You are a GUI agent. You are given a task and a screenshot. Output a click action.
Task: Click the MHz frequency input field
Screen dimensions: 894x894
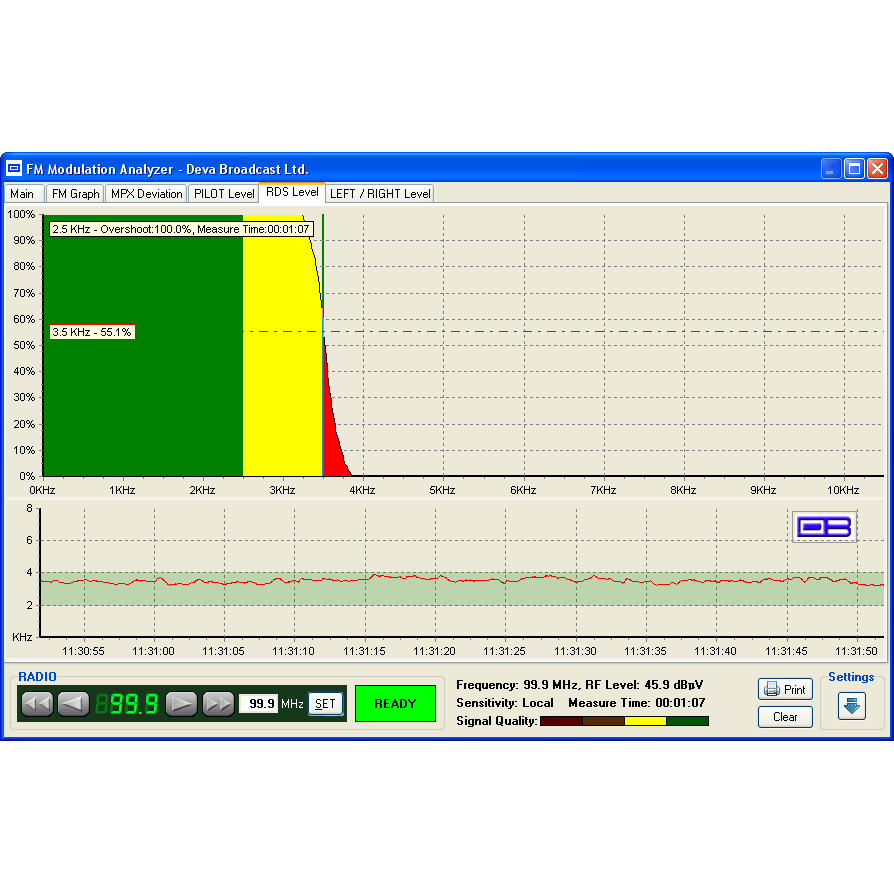coord(258,704)
